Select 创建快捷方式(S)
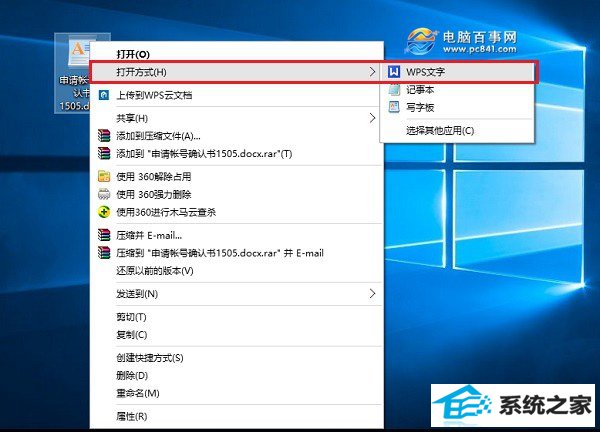Screen dimensions: 600x432 pyautogui.click(x=236, y=358)
